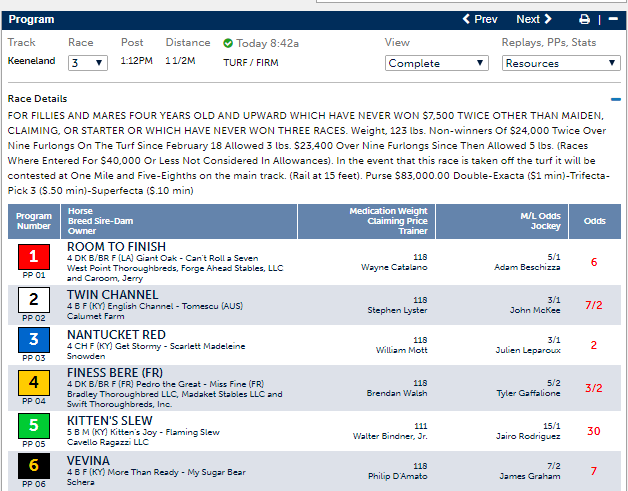Go to previous race with Prev
Viewport: 628px width, 491px height.
point(480,19)
